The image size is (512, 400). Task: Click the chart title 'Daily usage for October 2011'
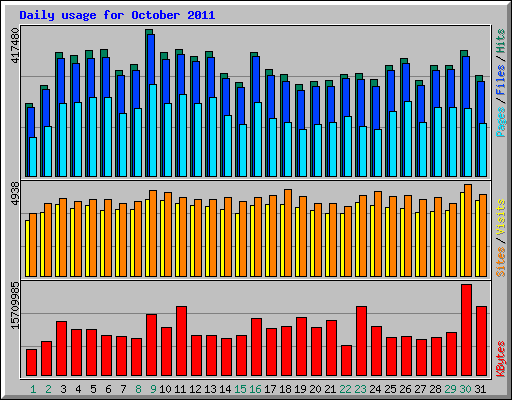pyautogui.click(x=117, y=15)
